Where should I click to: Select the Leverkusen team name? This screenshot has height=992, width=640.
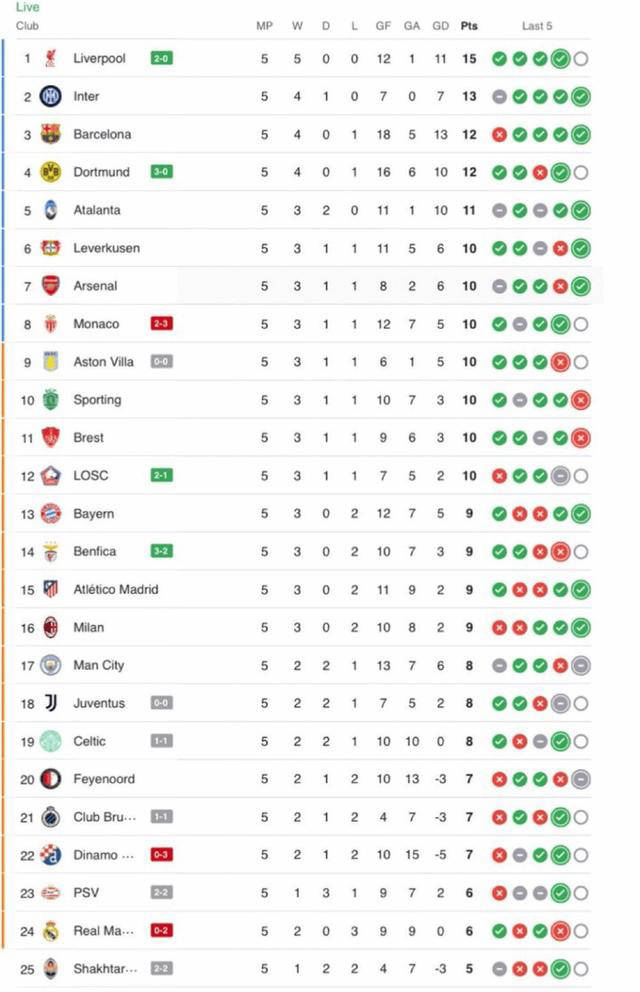pyautogui.click(x=106, y=248)
